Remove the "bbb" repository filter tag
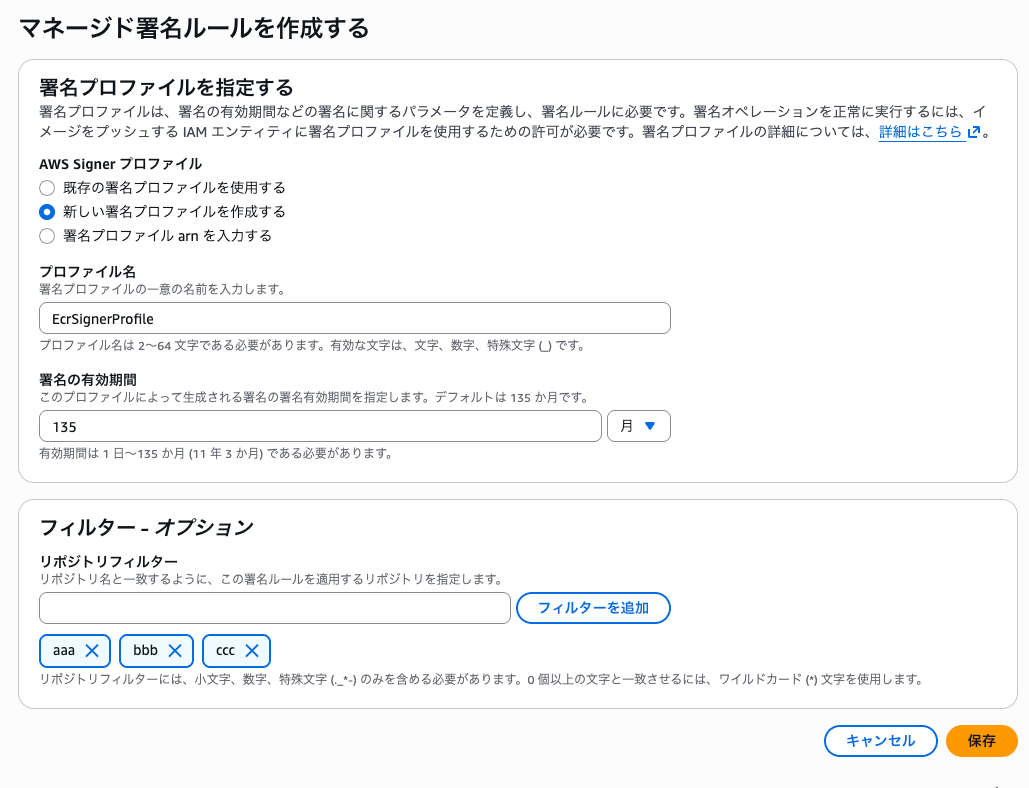Viewport: 1029px width, 788px height. pos(176,650)
